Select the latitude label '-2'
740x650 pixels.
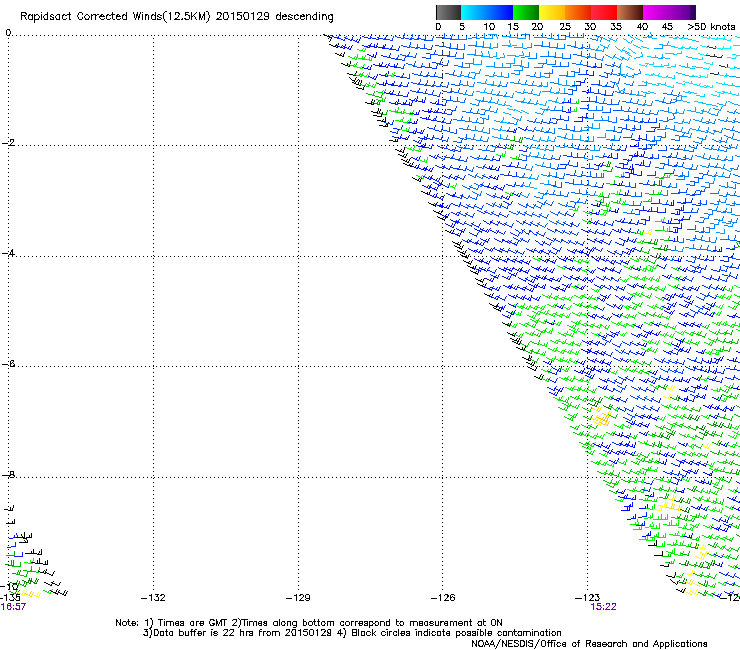pyautogui.click(x=8, y=143)
